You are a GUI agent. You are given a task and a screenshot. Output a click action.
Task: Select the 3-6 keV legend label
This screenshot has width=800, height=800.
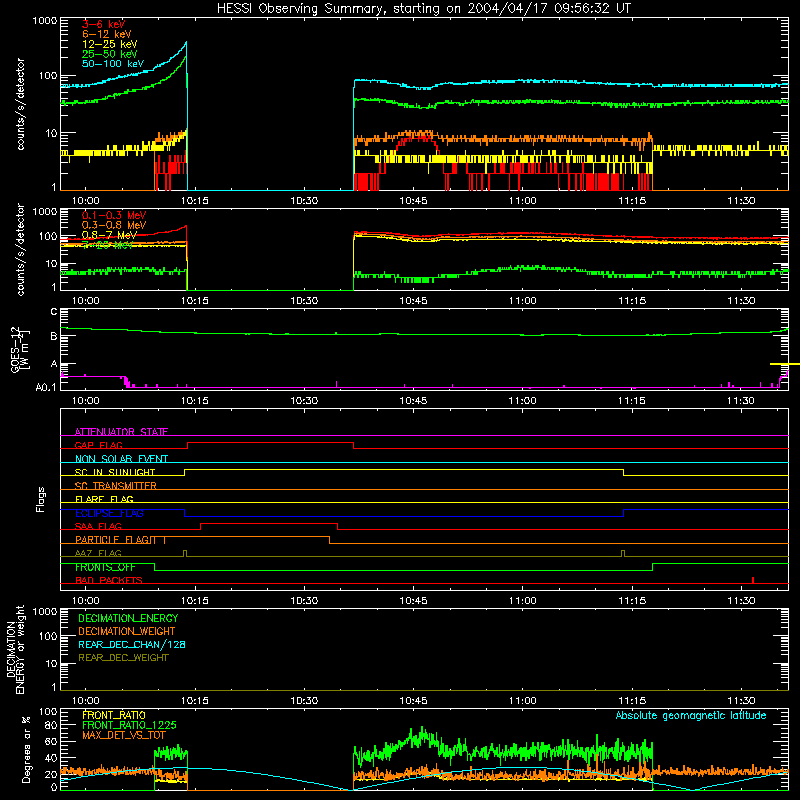tap(103, 24)
